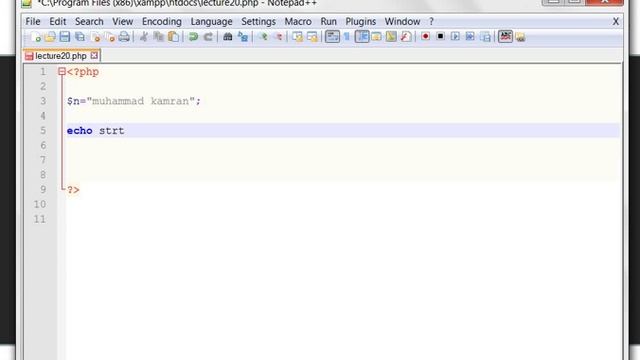Open a file with the folder icon
Image resolution: width=640 pixels, height=360 pixels.
pos(50,37)
